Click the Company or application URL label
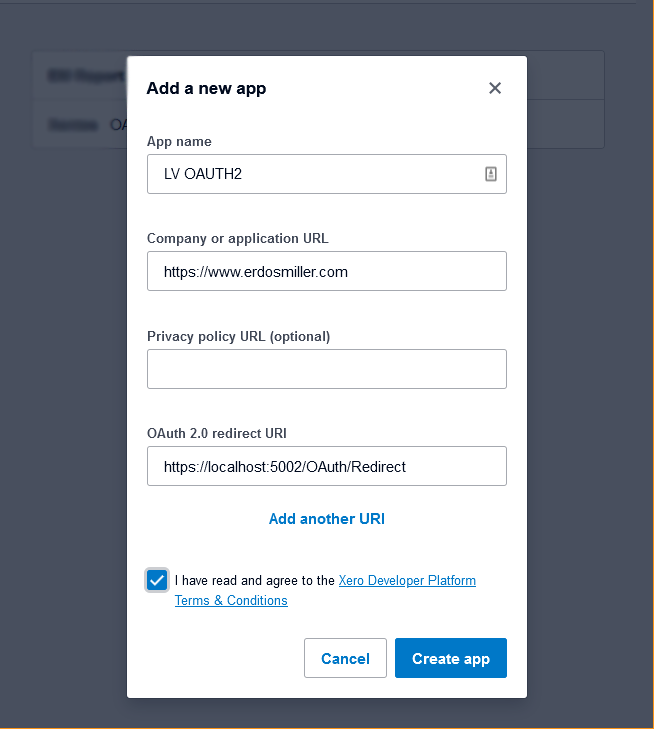 point(238,239)
